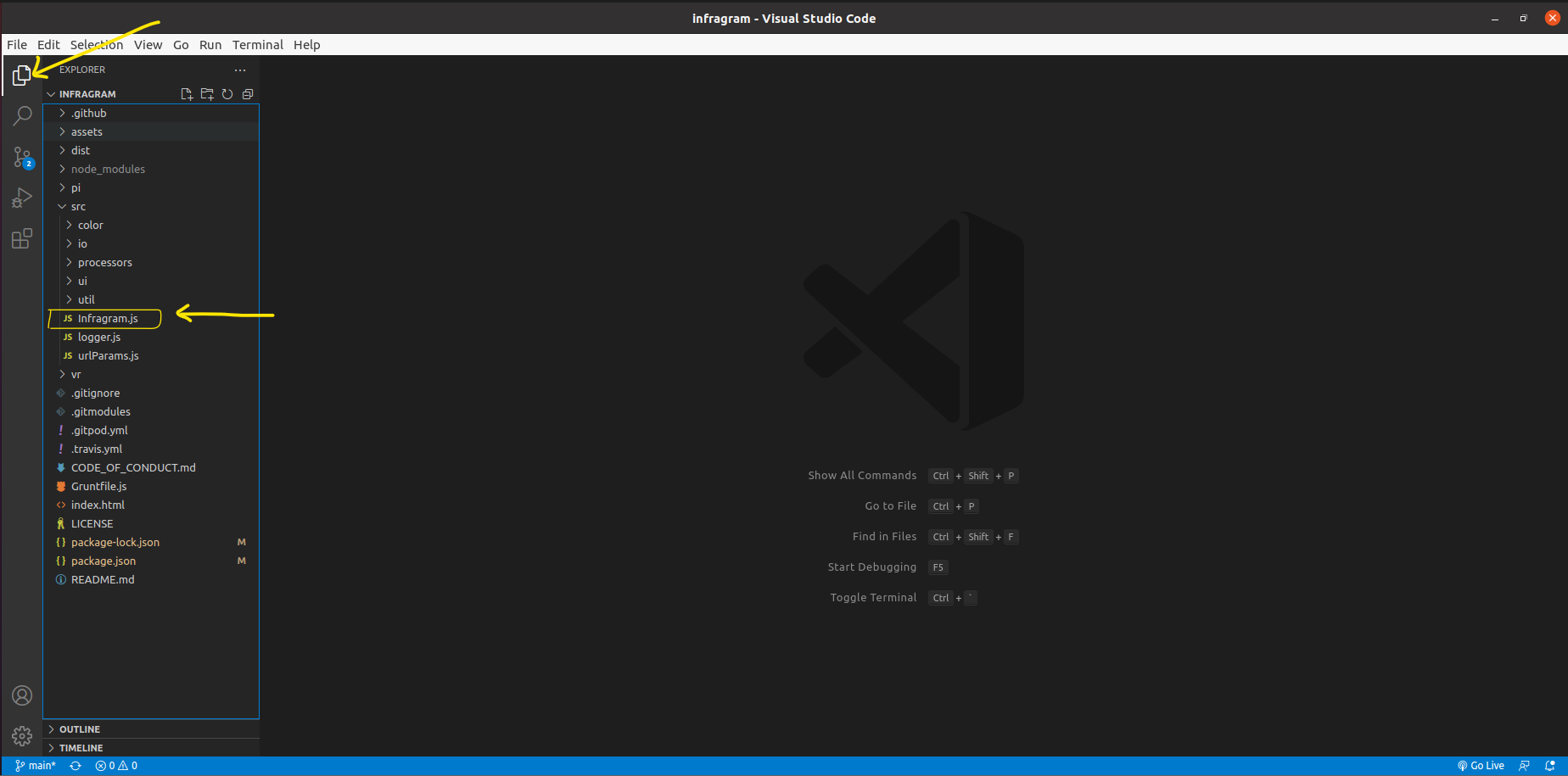Expand the io folder

click(151, 244)
